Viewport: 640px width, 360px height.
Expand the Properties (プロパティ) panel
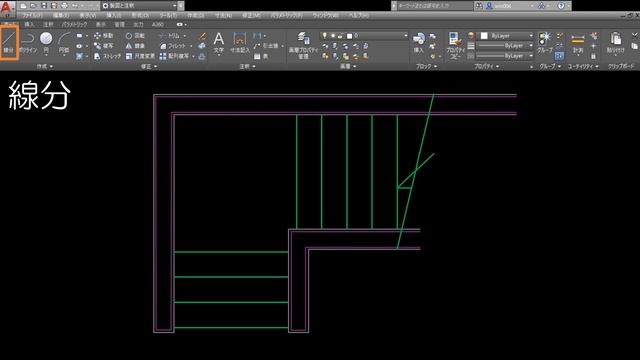pyautogui.click(x=487, y=66)
